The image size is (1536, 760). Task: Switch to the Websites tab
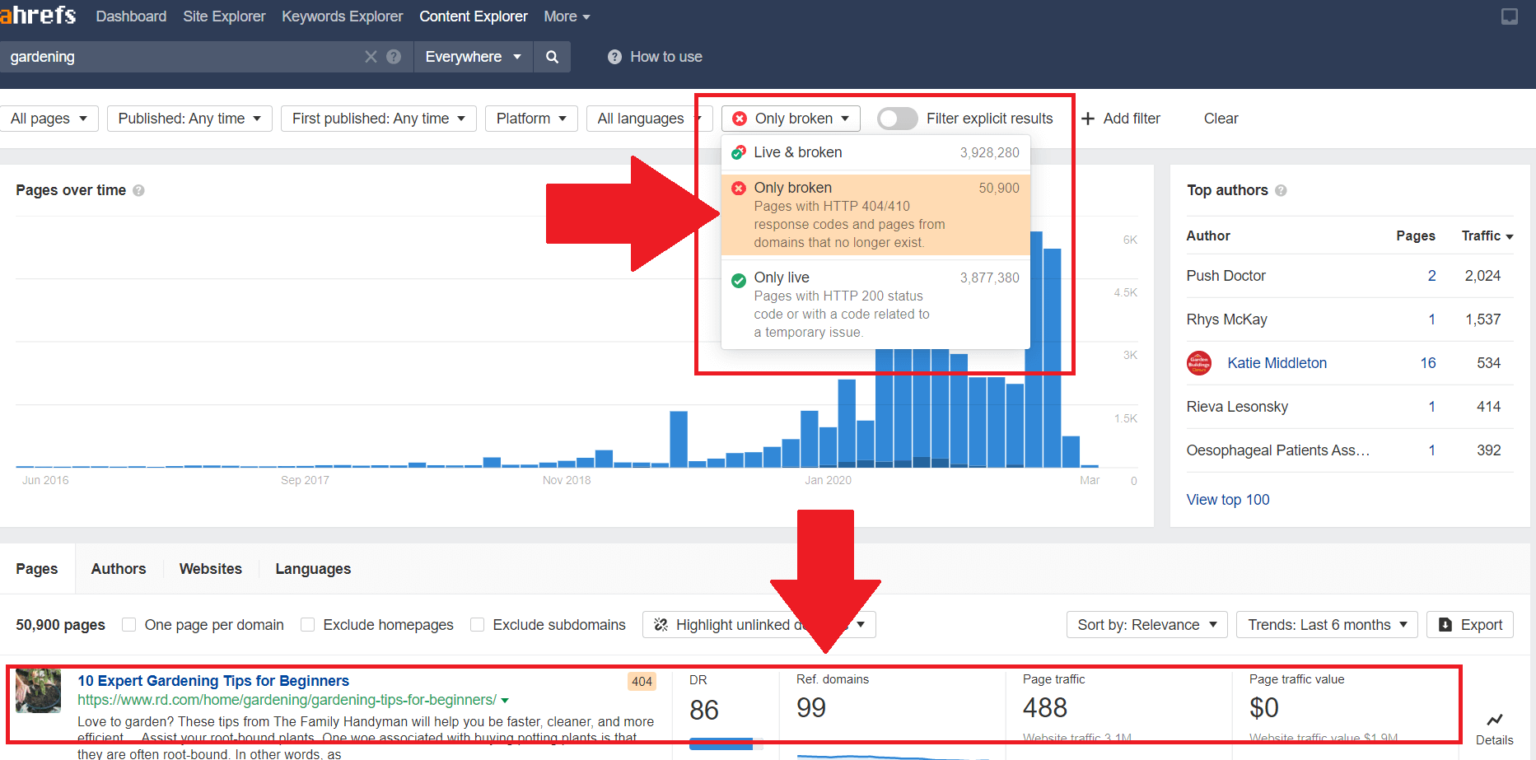(x=210, y=569)
